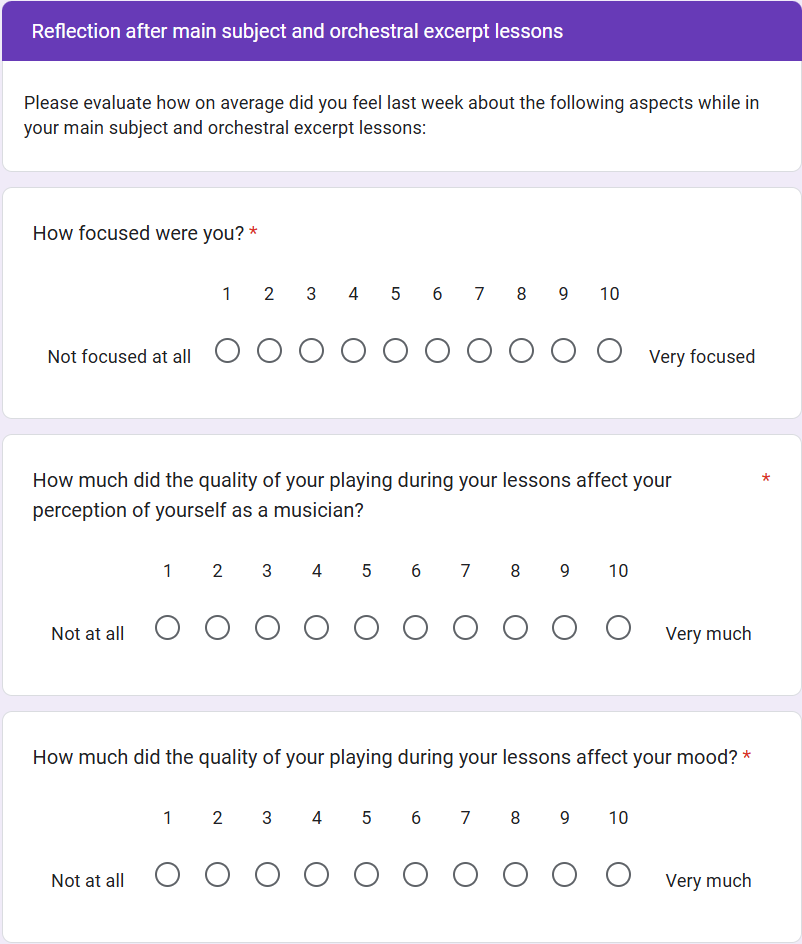Pick 4 on musician perception scale
The image size is (802, 944).
pyautogui.click(x=316, y=628)
